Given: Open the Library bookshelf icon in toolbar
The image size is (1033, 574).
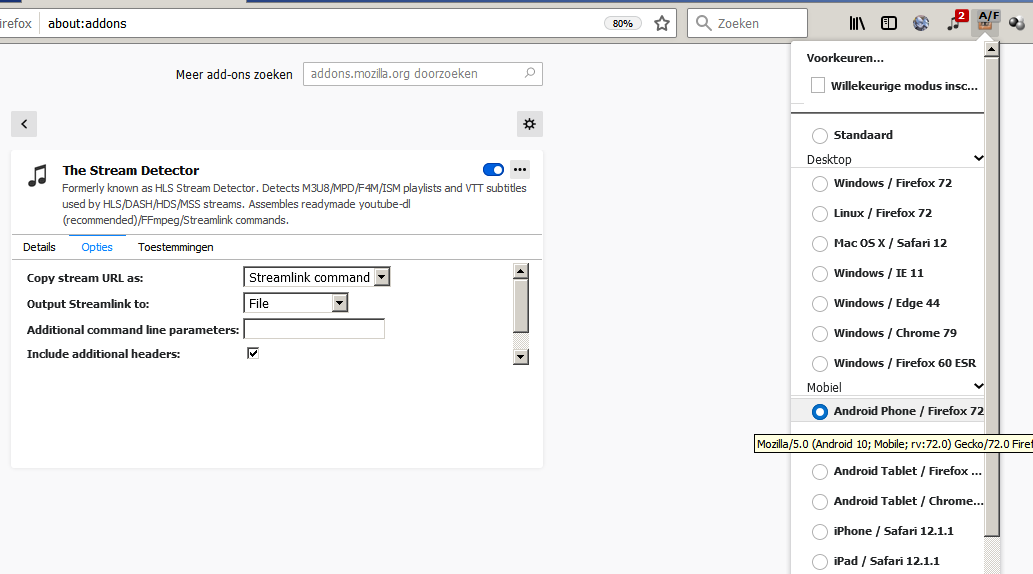Looking at the screenshot, I should point(856,24).
